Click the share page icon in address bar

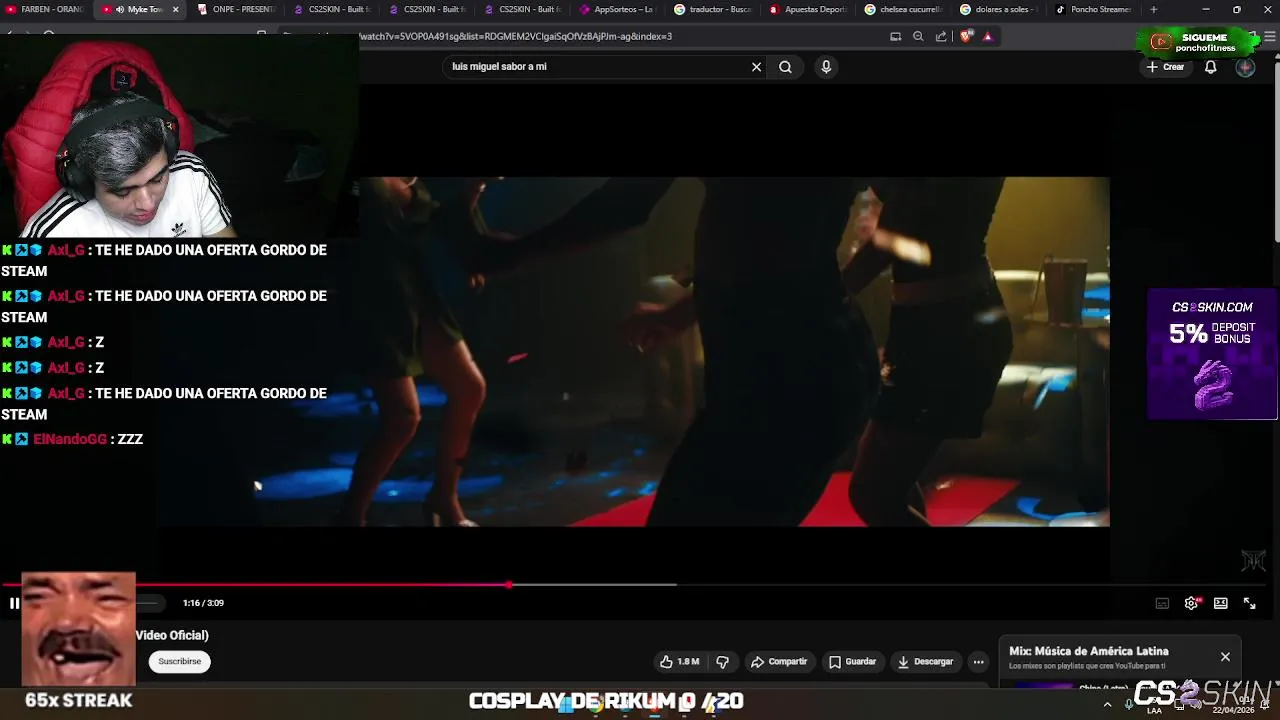pyautogui.click(x=941, y=36)
